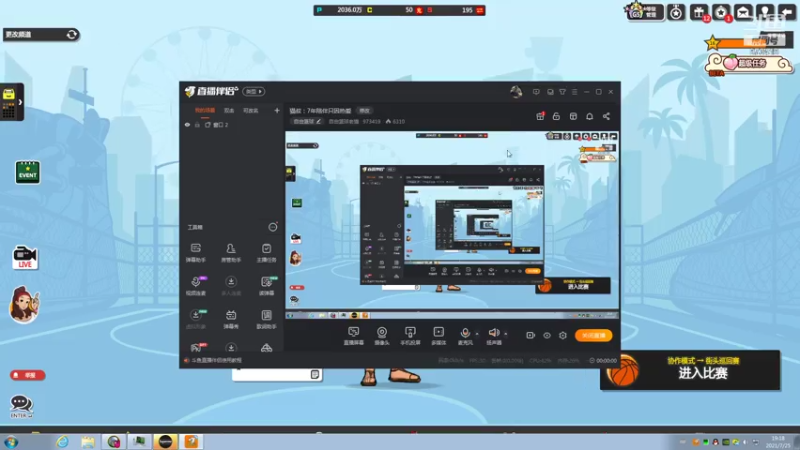Open the EVENT board icon in the game
The image size is (800, 450).
[28, 172]
